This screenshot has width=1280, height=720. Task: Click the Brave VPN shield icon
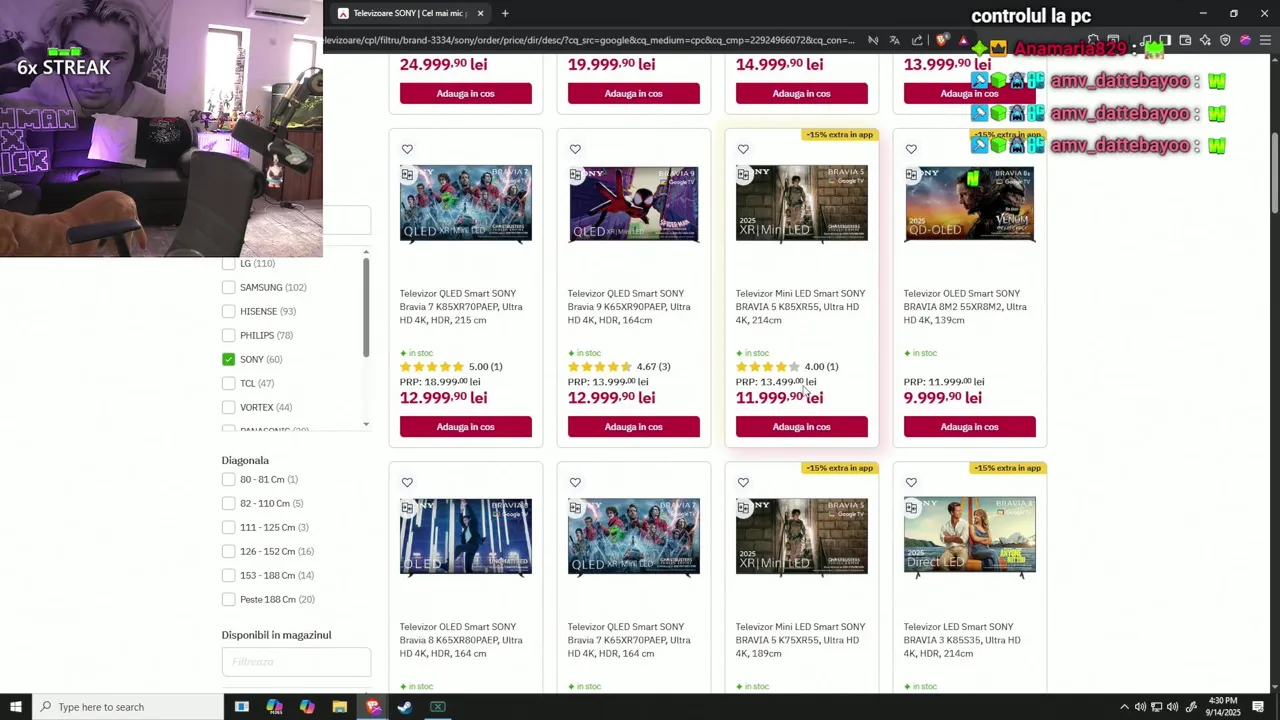[1225, 40]
